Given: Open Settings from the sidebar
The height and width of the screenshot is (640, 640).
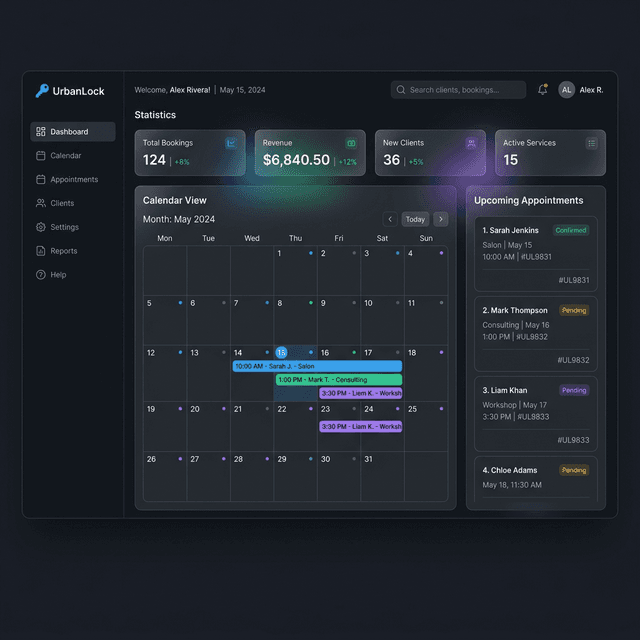Looking at the screenshot, I should tap(73, 227).
